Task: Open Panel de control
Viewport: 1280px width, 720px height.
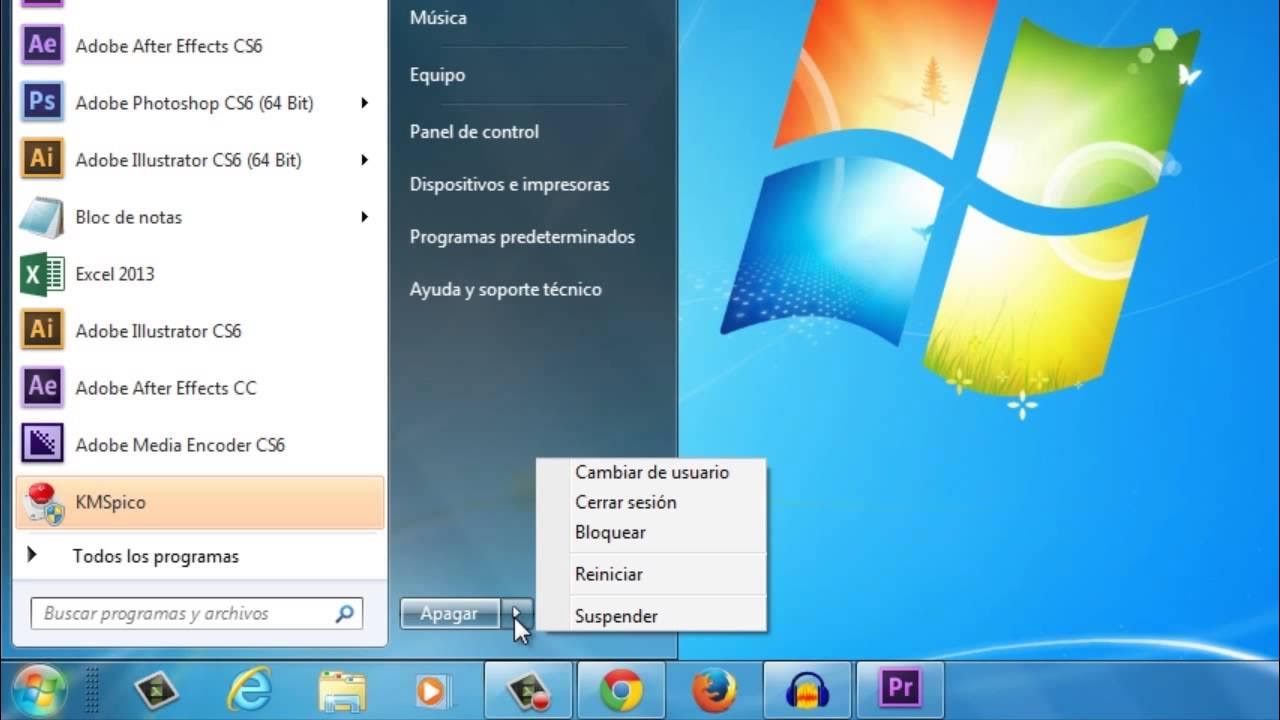Action: coord(474,132)
